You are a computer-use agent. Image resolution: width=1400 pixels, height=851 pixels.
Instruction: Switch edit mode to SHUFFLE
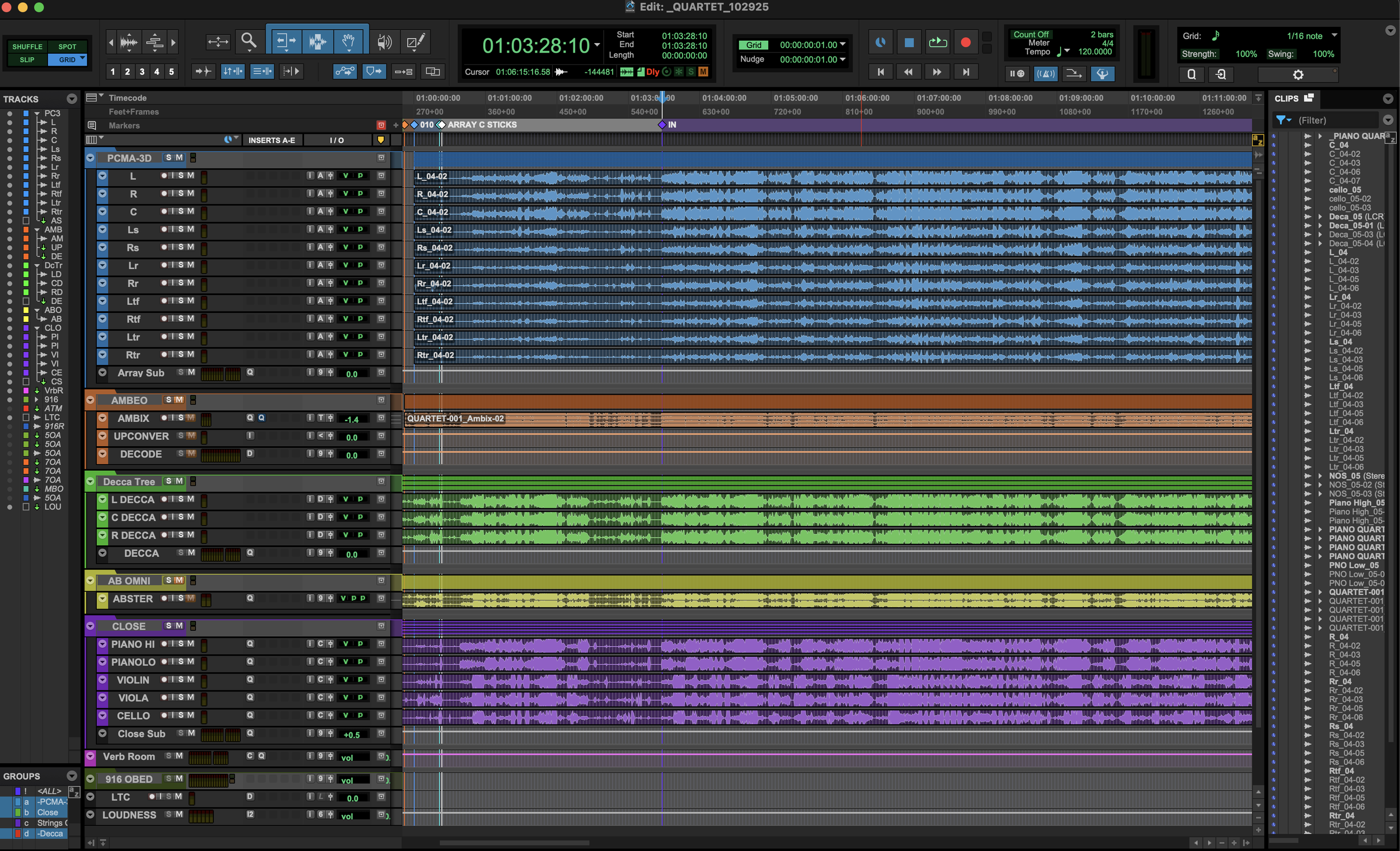coord(27,46)
